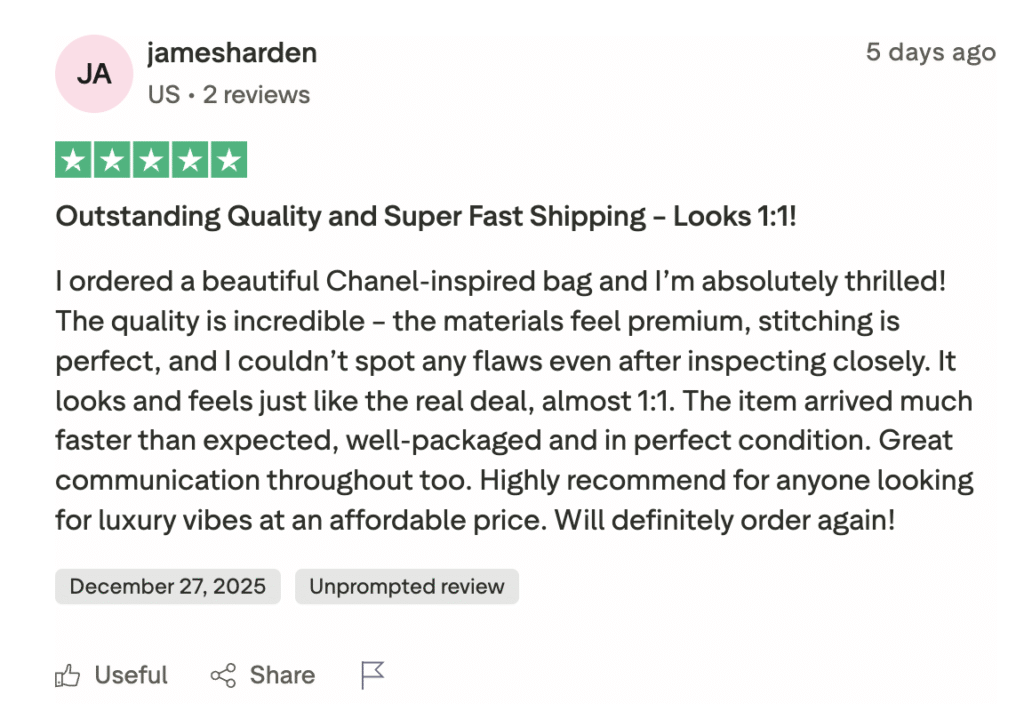Click the second green rating star
Image resolution: width=1024 pixels, height=711 pixels.
(x=112, y=161)
